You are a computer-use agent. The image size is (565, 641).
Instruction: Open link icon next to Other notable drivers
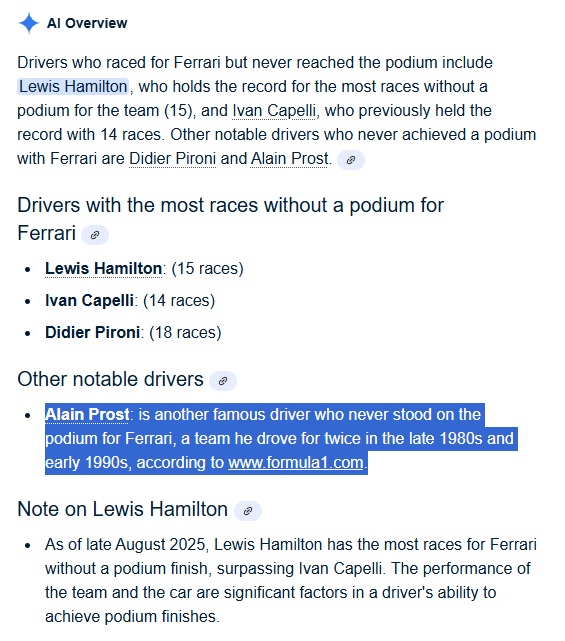tap(223, 381)
